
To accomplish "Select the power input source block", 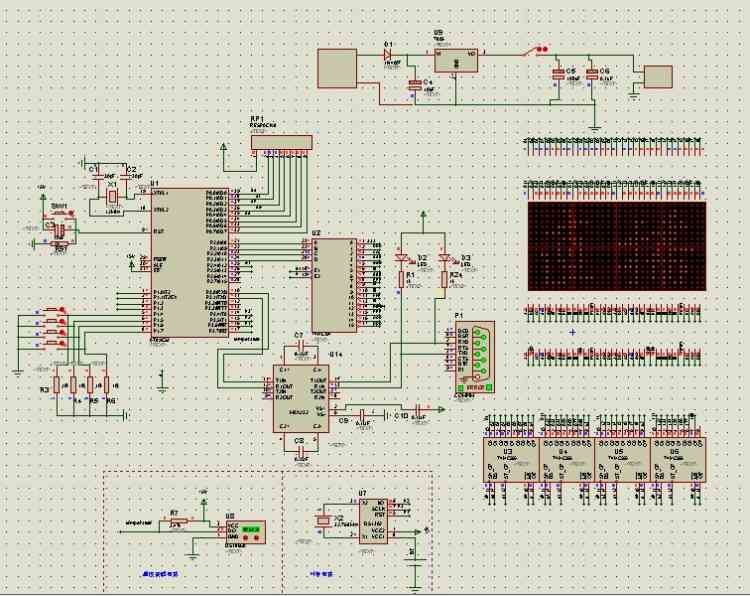I will point(337,68).
